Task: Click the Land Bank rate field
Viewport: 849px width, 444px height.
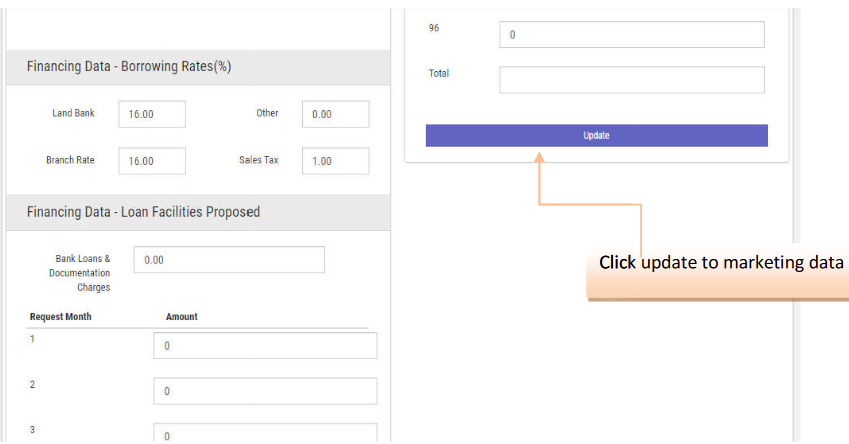Action: pyautogui.click(x=151, y=114)
